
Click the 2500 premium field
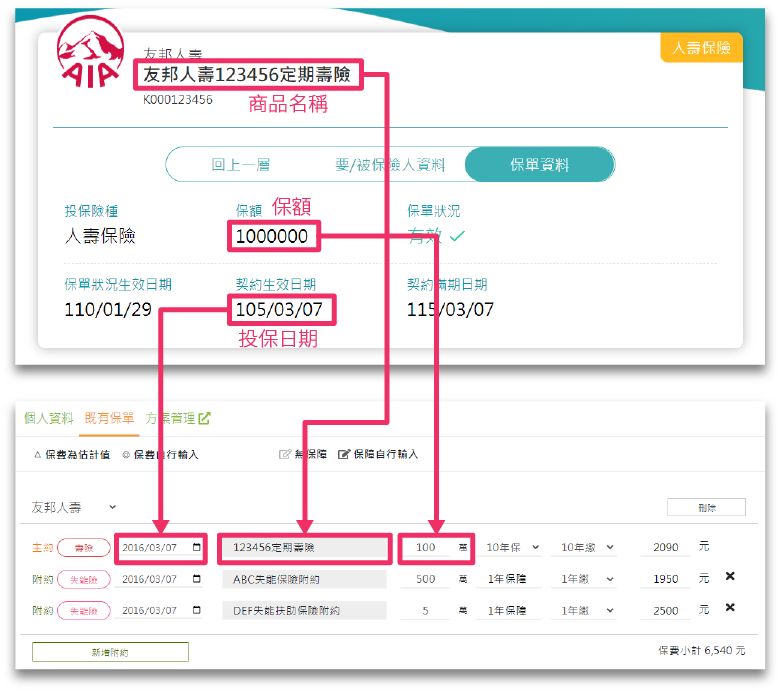point(665,610)
